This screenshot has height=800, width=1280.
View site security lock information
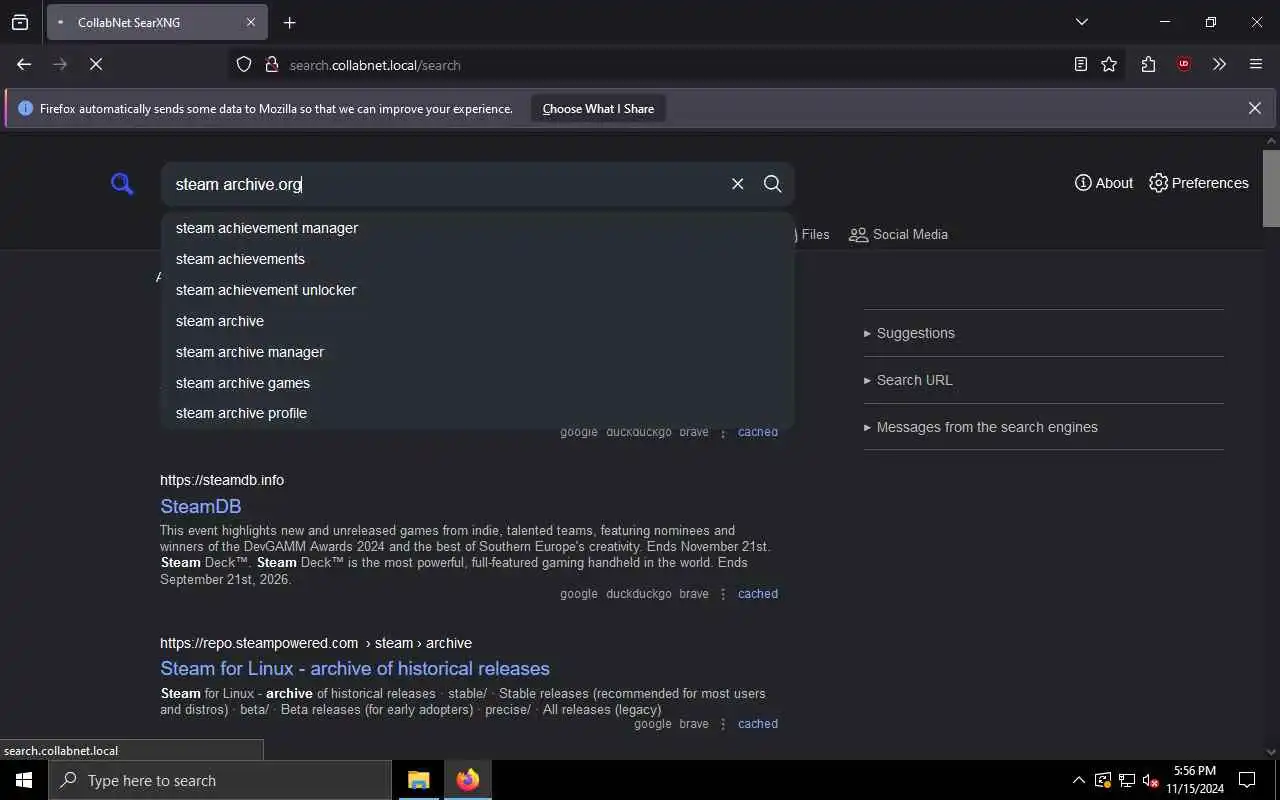[x=271, y=64]
